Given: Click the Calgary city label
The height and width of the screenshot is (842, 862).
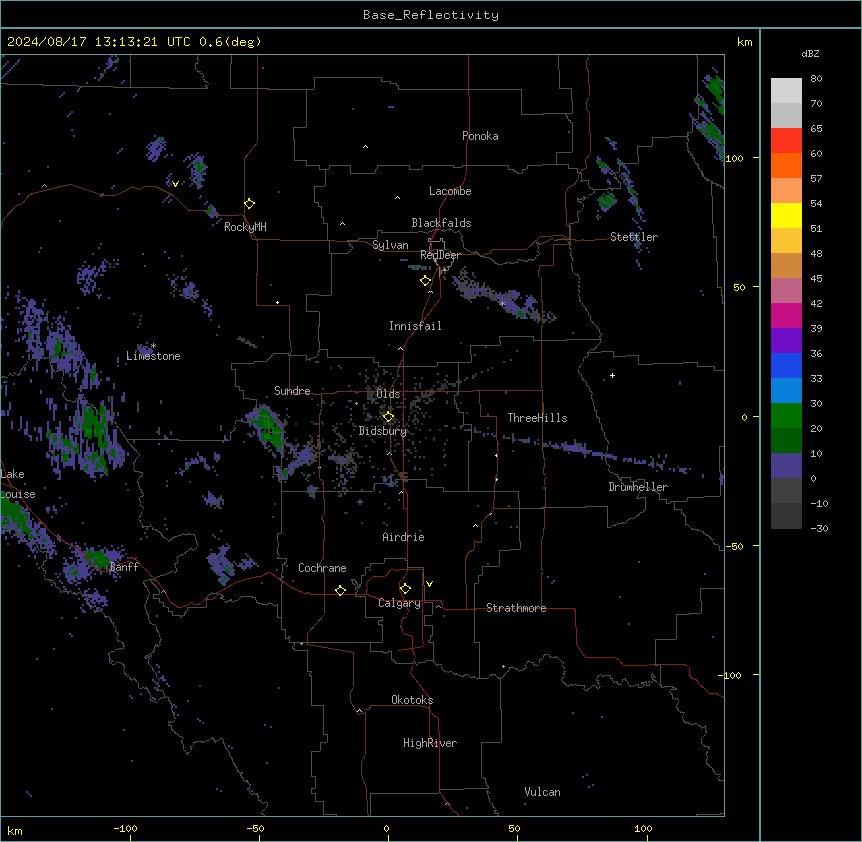Looking at the screenshot, I should tap(399, 603).
